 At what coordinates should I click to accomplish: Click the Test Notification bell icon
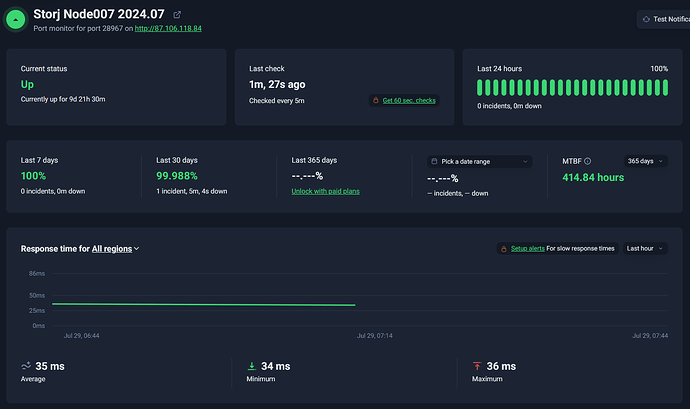click(646, 19)
